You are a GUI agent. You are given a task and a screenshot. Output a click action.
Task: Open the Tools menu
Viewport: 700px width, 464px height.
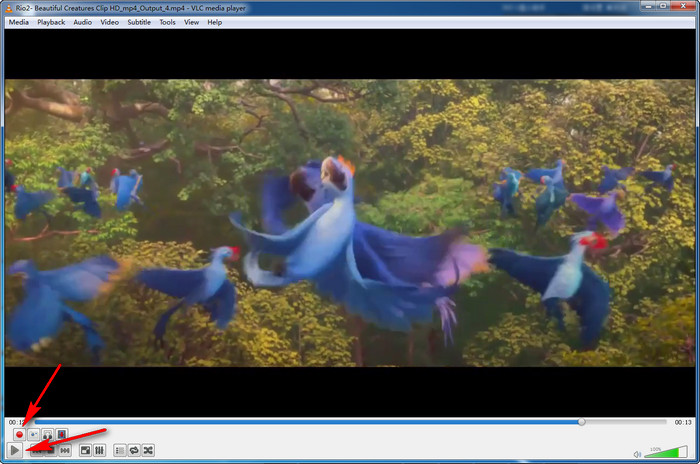[167, 22]
